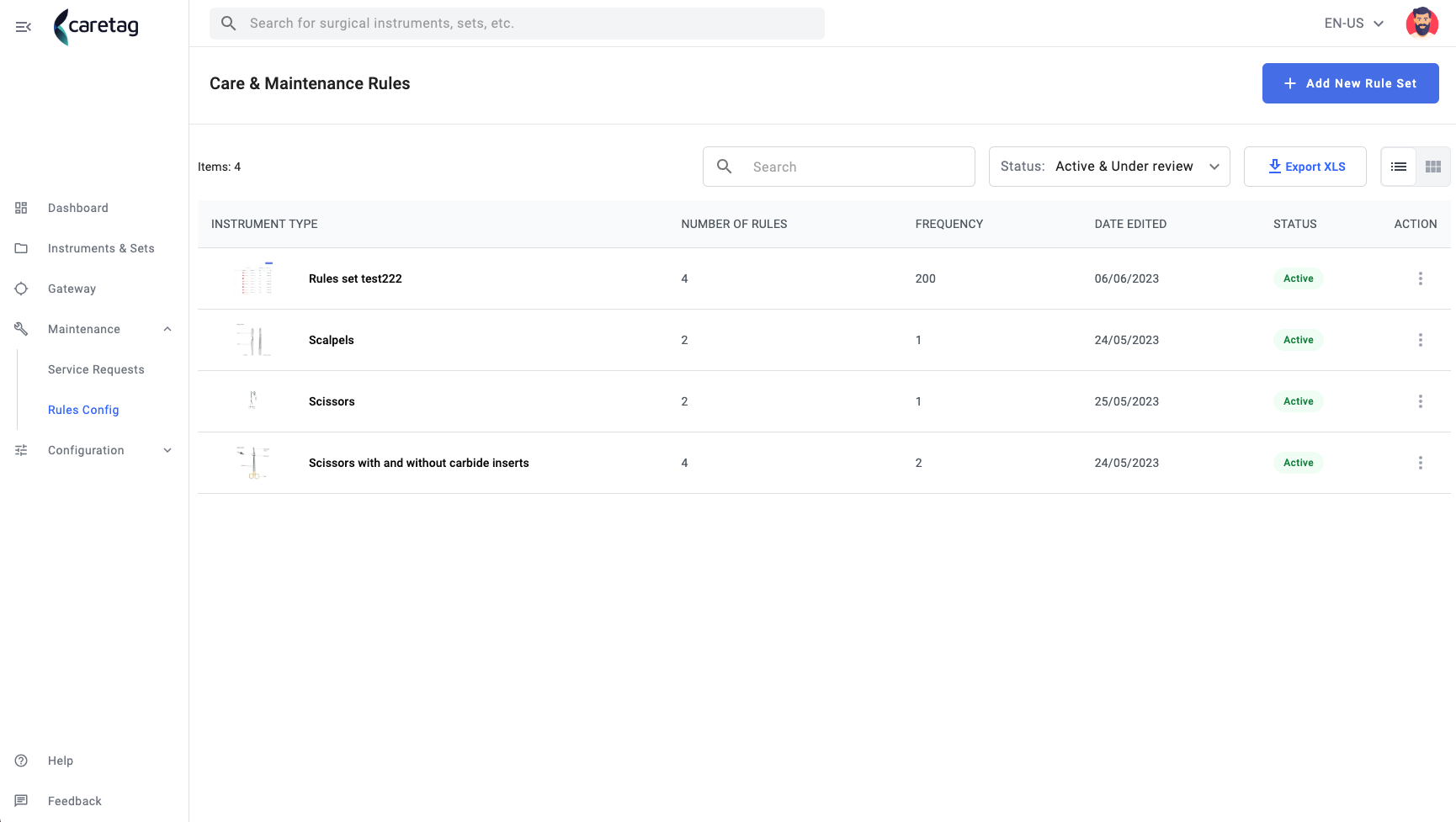Open Gateway page

72,289
